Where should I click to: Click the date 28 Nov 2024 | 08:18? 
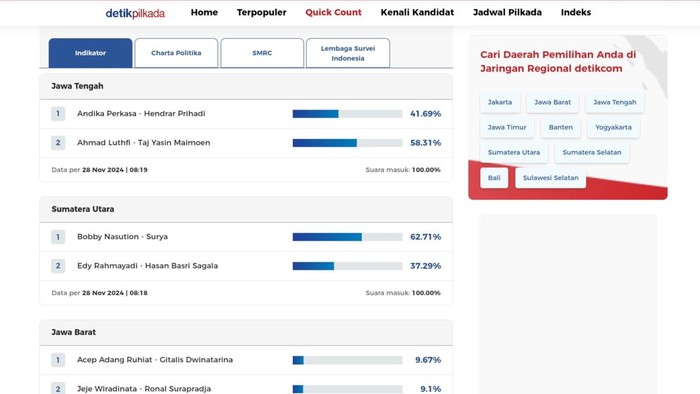click(115, 293)
